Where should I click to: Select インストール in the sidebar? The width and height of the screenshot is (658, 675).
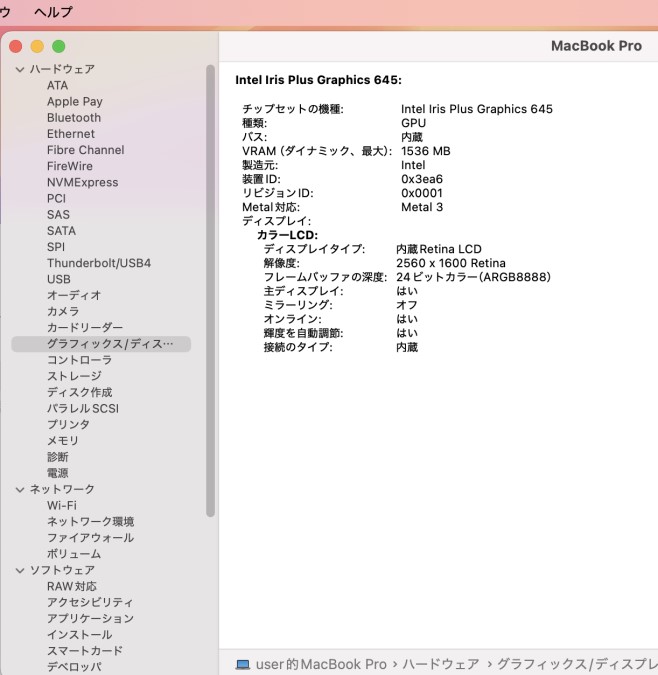click(x=80, y=635)
